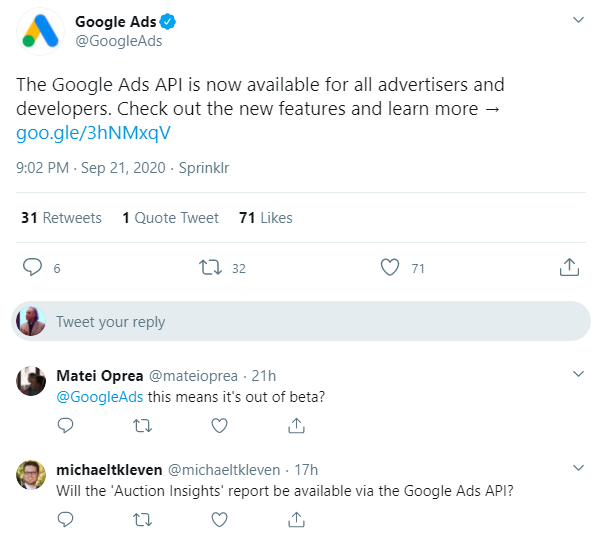Like michaeltkleven's reply
This screenshot has width=610, height=546.
click(x=219, y=519)
